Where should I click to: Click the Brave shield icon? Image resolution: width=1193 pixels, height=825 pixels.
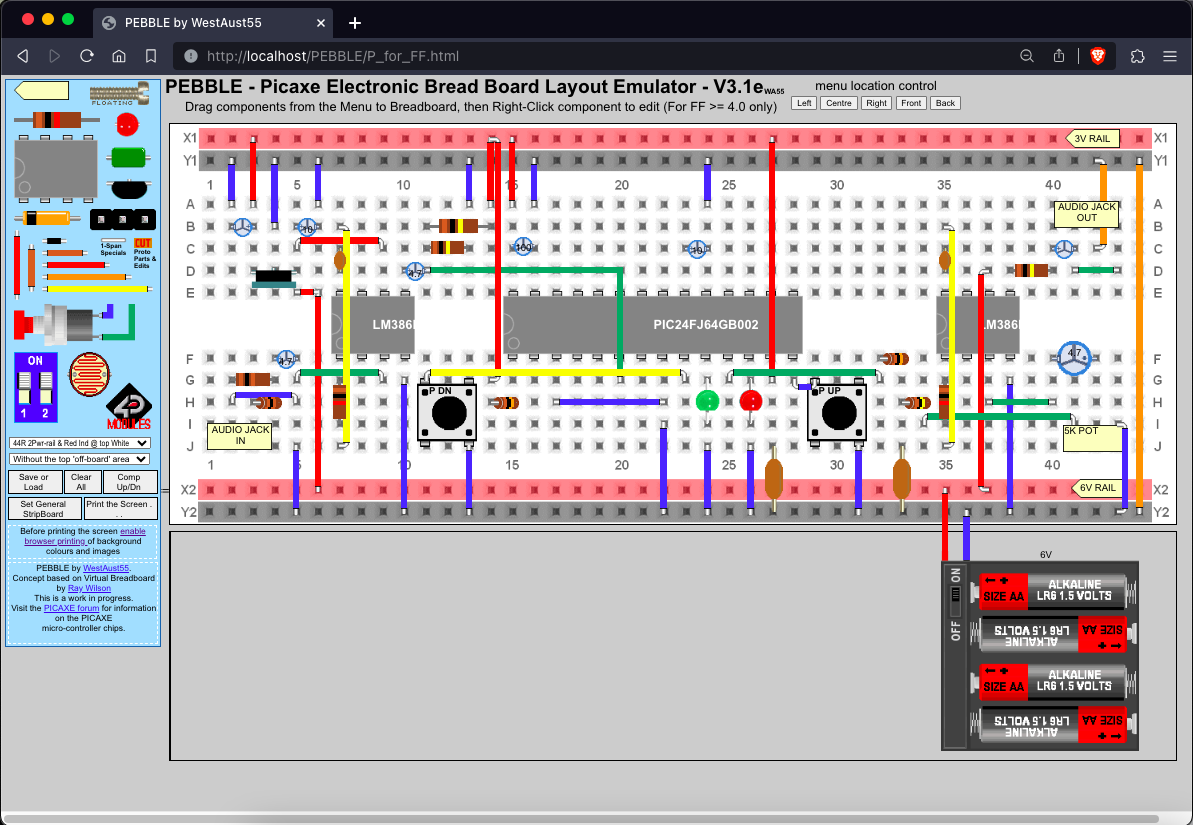[1097, 56]
